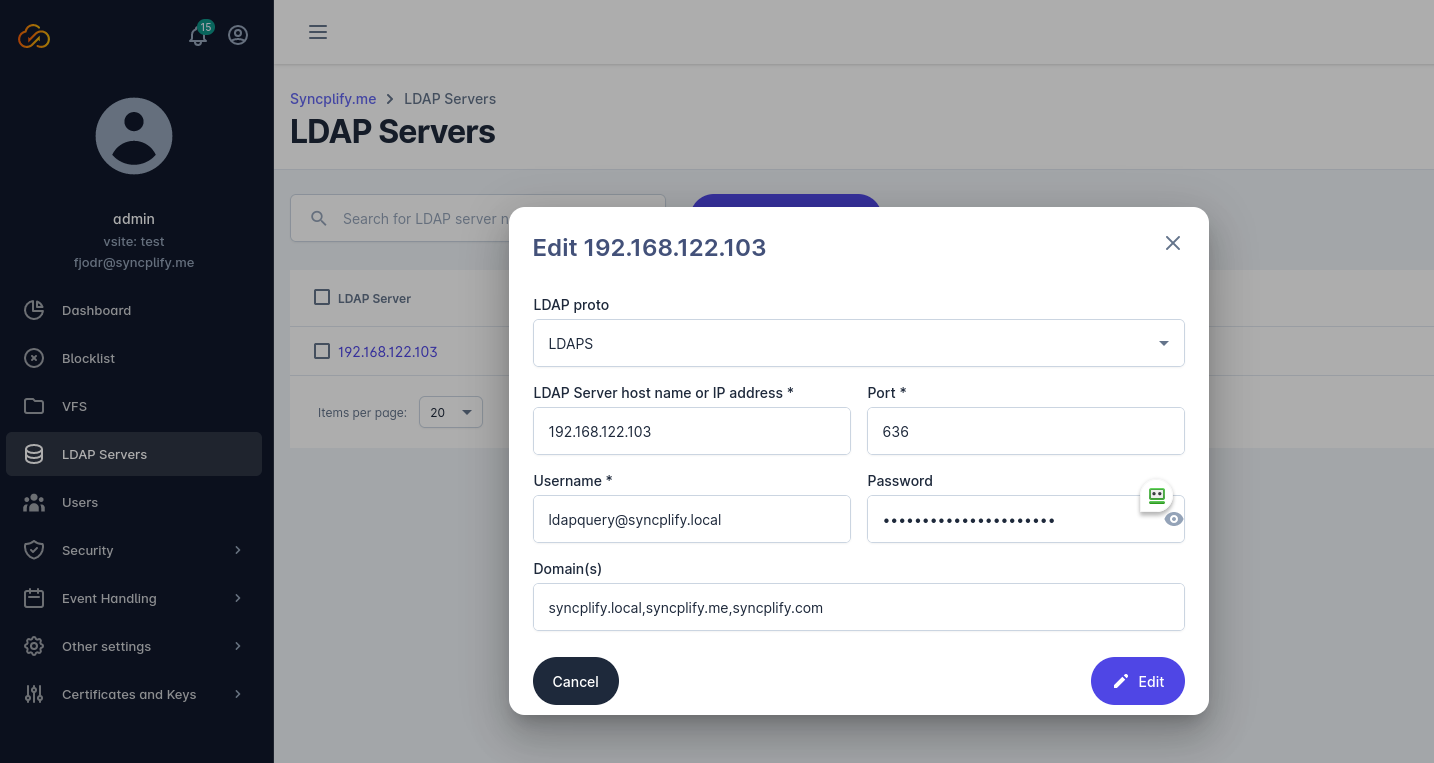Screen dimensions: 1434x763
Task: Show password with the eye icon
Action: (x=1174, y=519)
